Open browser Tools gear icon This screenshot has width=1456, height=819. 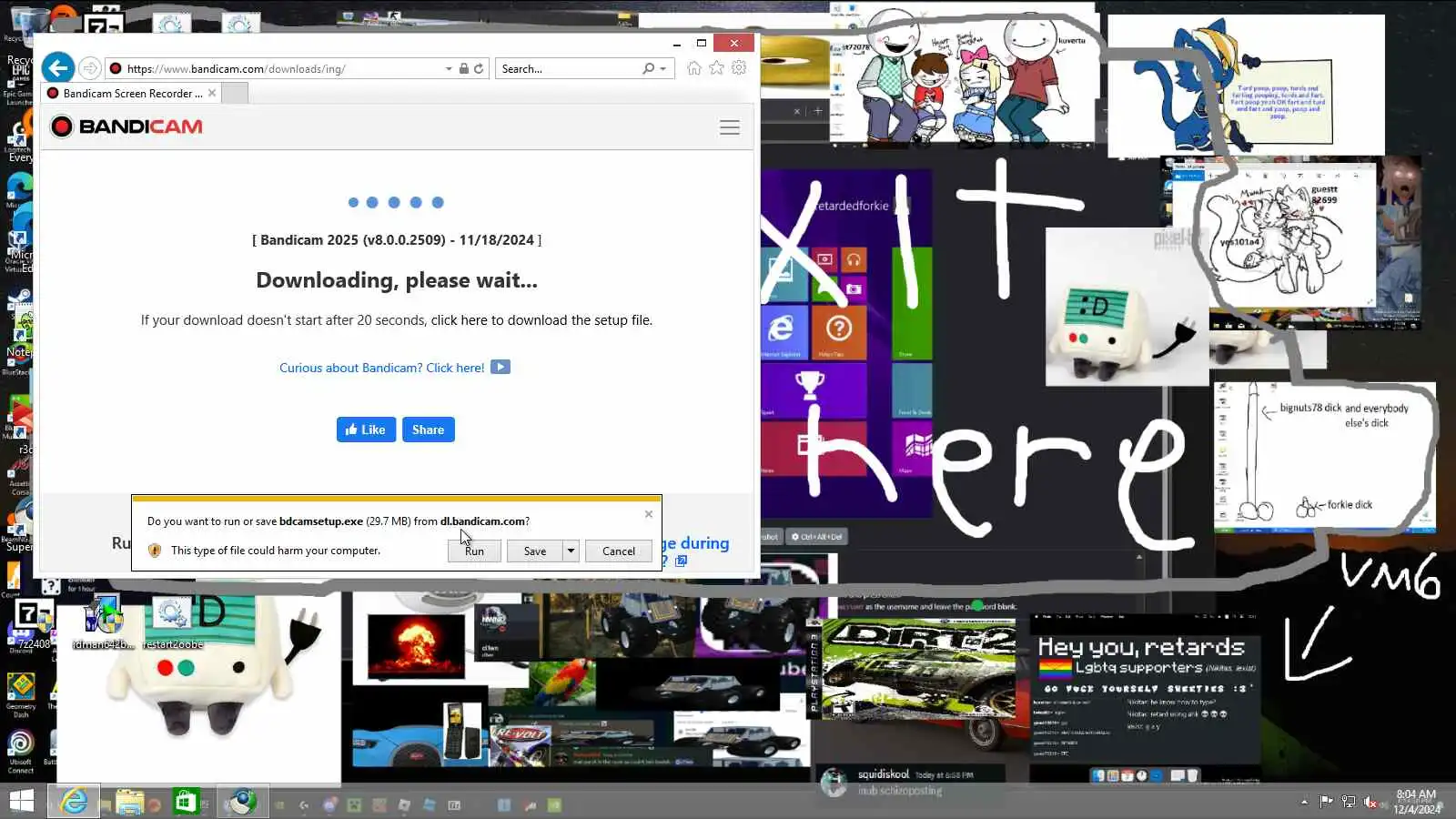pos(739,68)
